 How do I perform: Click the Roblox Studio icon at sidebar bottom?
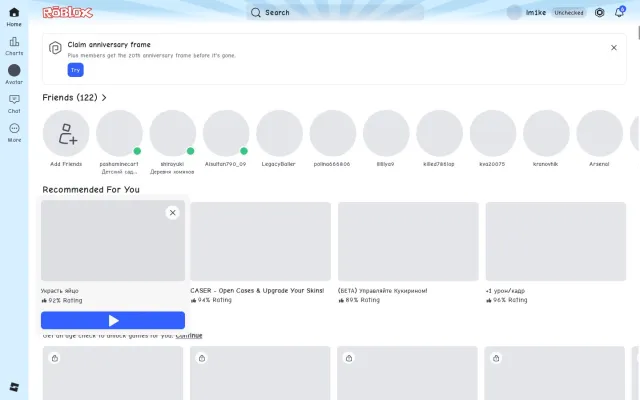(x=14, y=387)
